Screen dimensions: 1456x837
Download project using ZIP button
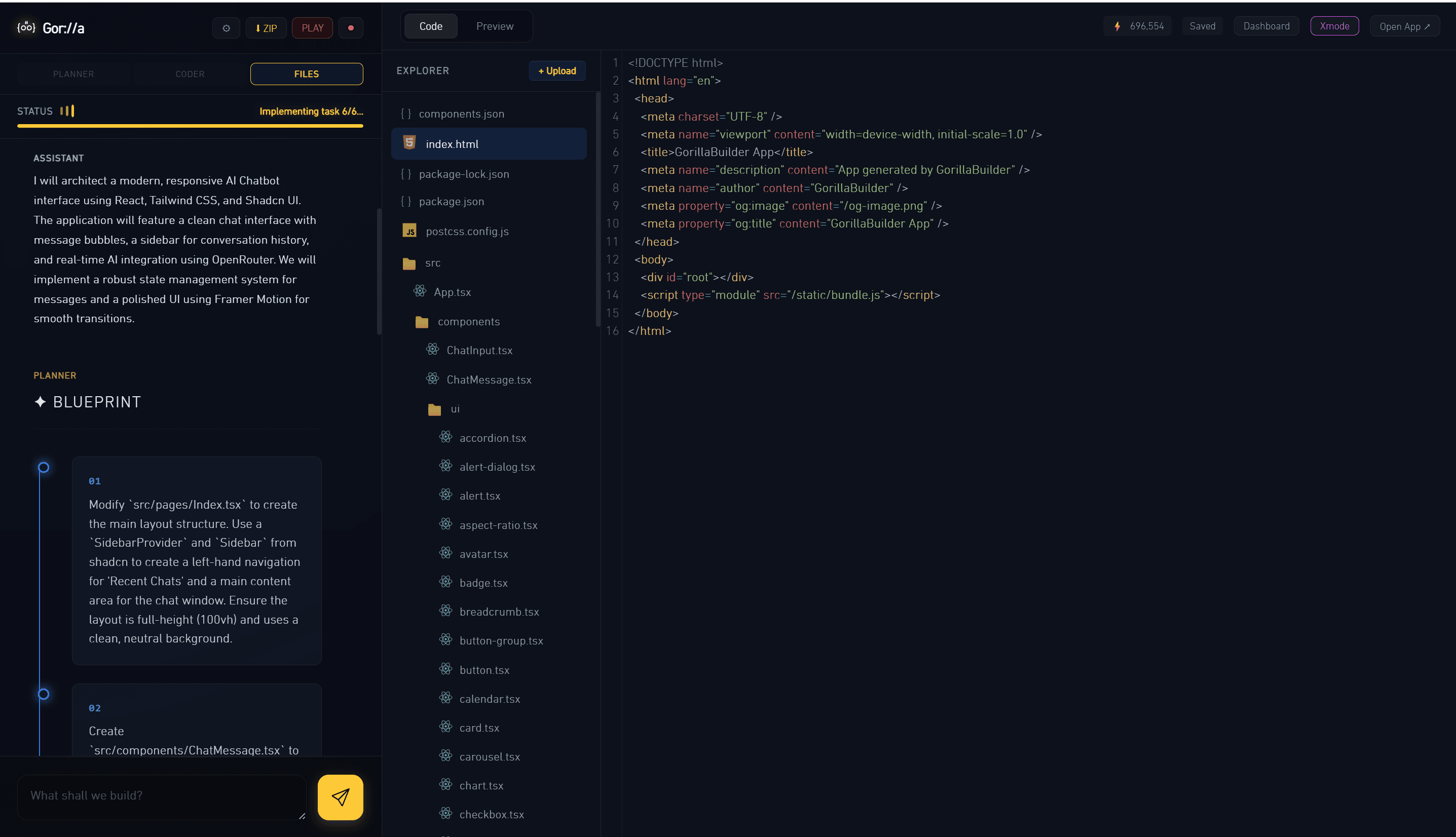[266, 28]
